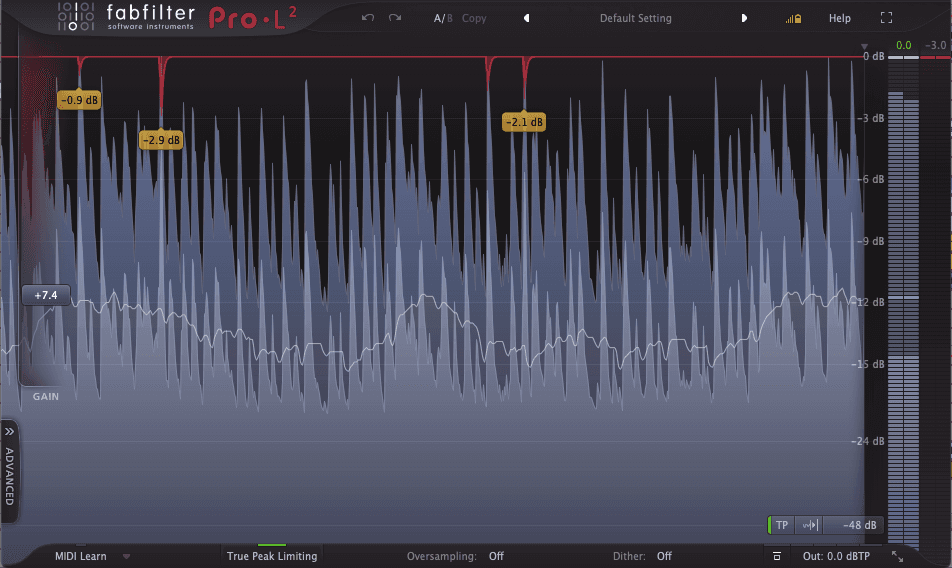Go to the previous preset arrow
This screenshot has width=952, height=568.
point(526,18)
